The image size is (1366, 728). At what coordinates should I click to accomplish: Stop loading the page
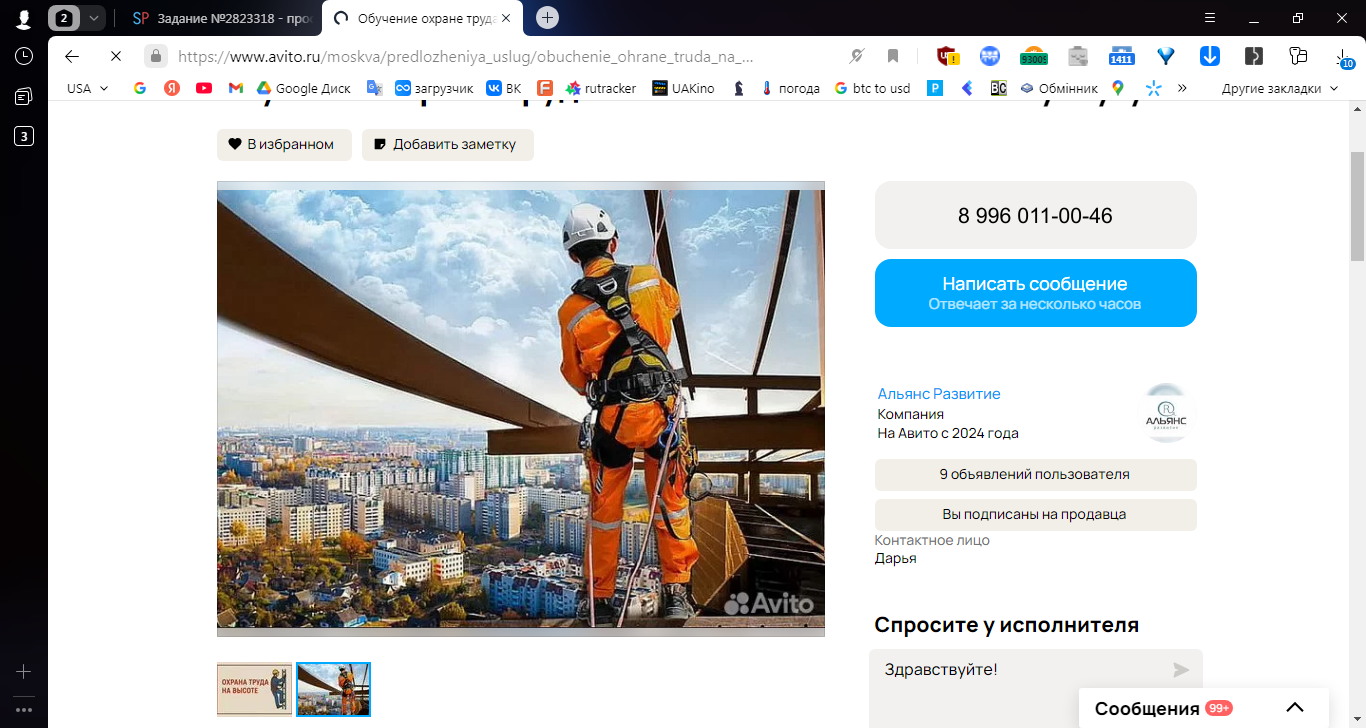[116, 56]
